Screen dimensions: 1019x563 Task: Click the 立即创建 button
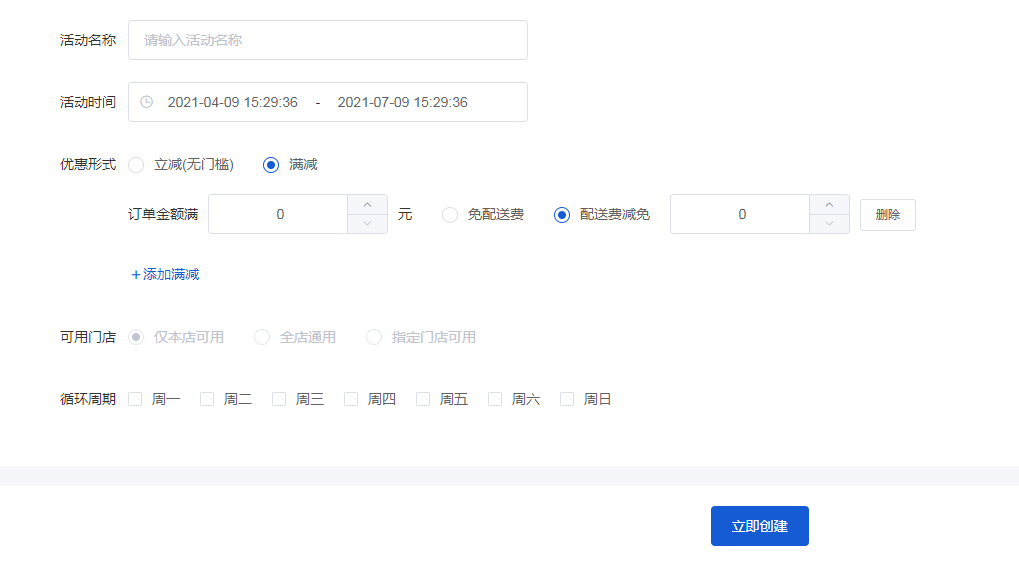760,526
